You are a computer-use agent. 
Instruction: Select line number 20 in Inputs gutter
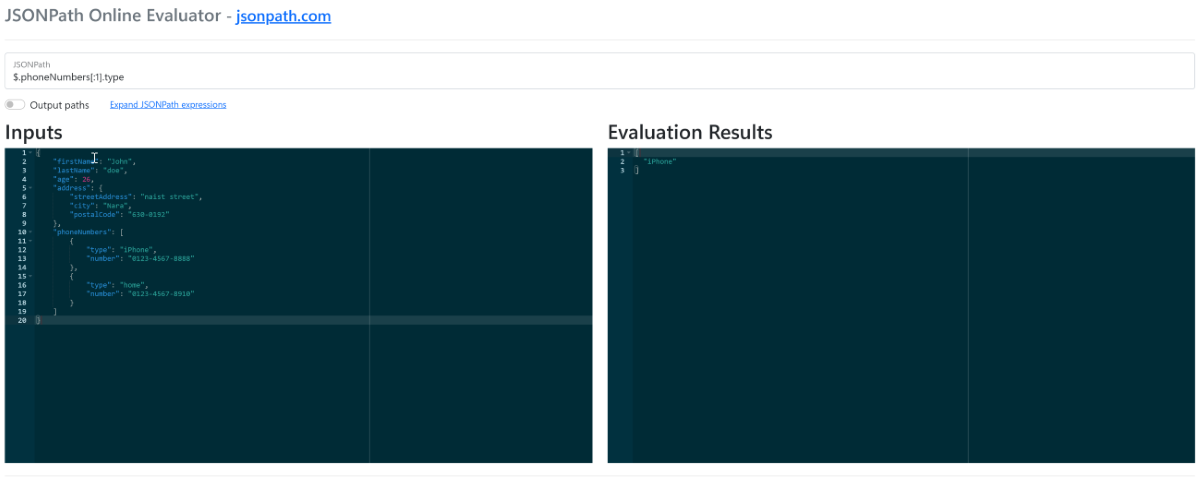pyautogui.click(x=22, y=320)
